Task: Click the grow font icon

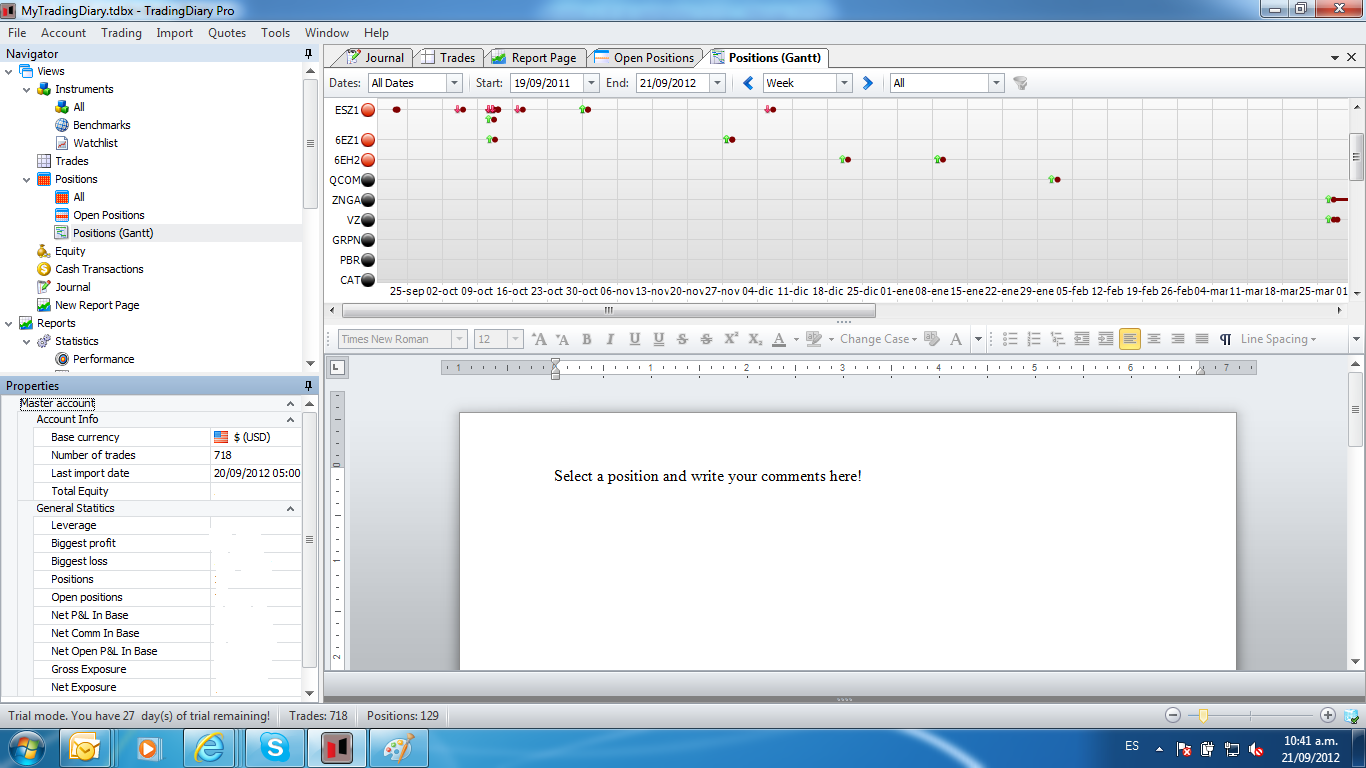Action: pyautogui.click(x=539, y=339)
